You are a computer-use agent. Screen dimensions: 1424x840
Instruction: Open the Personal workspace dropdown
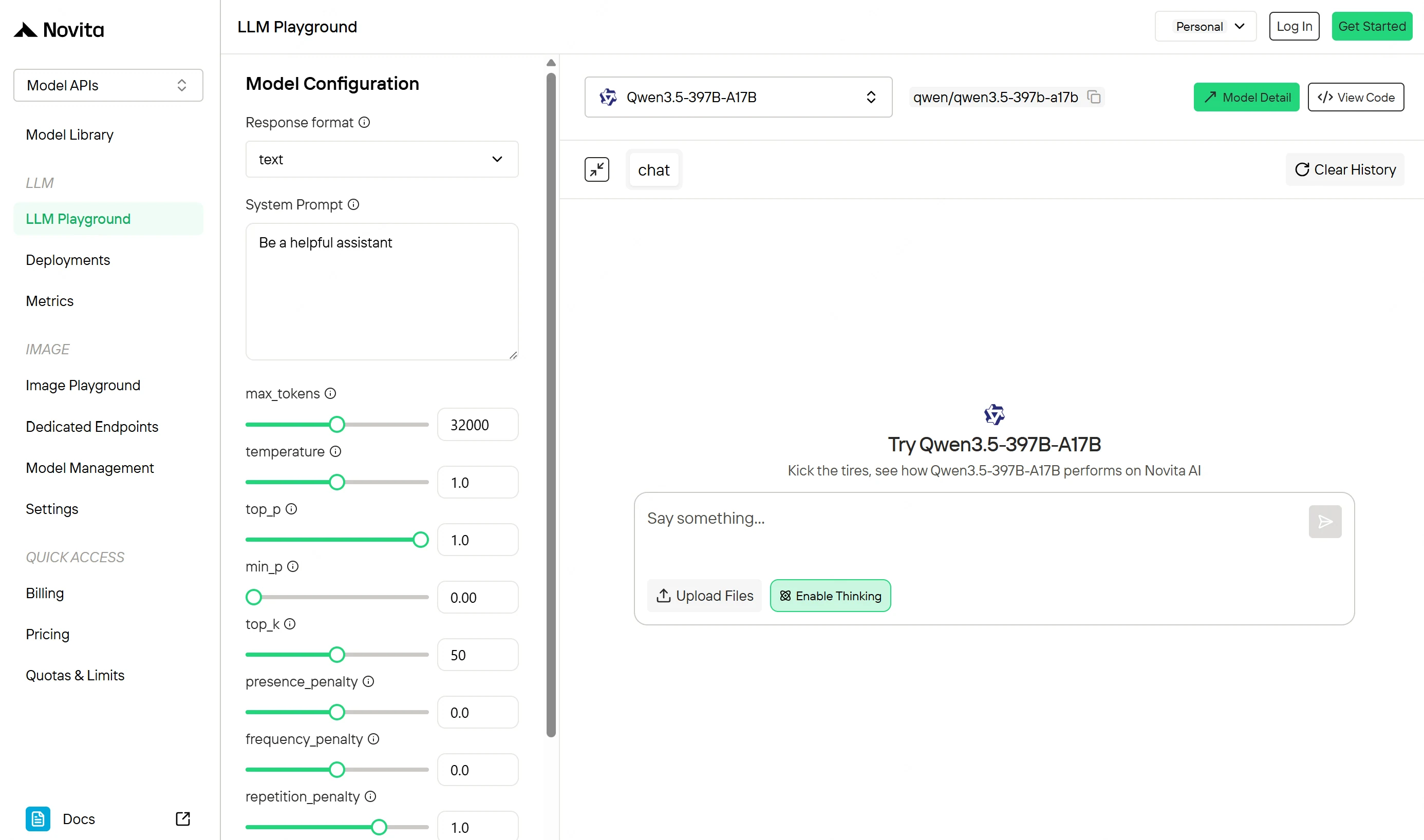1206,27
